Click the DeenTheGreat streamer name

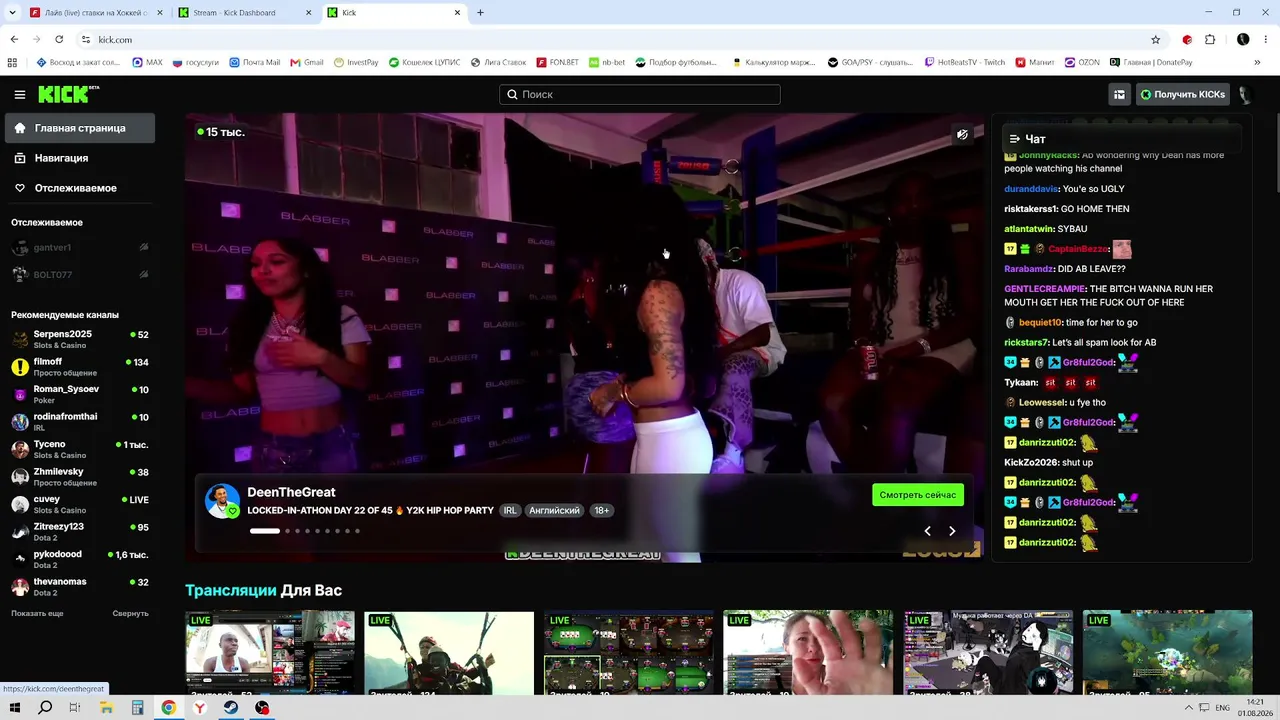click(291, 492)
